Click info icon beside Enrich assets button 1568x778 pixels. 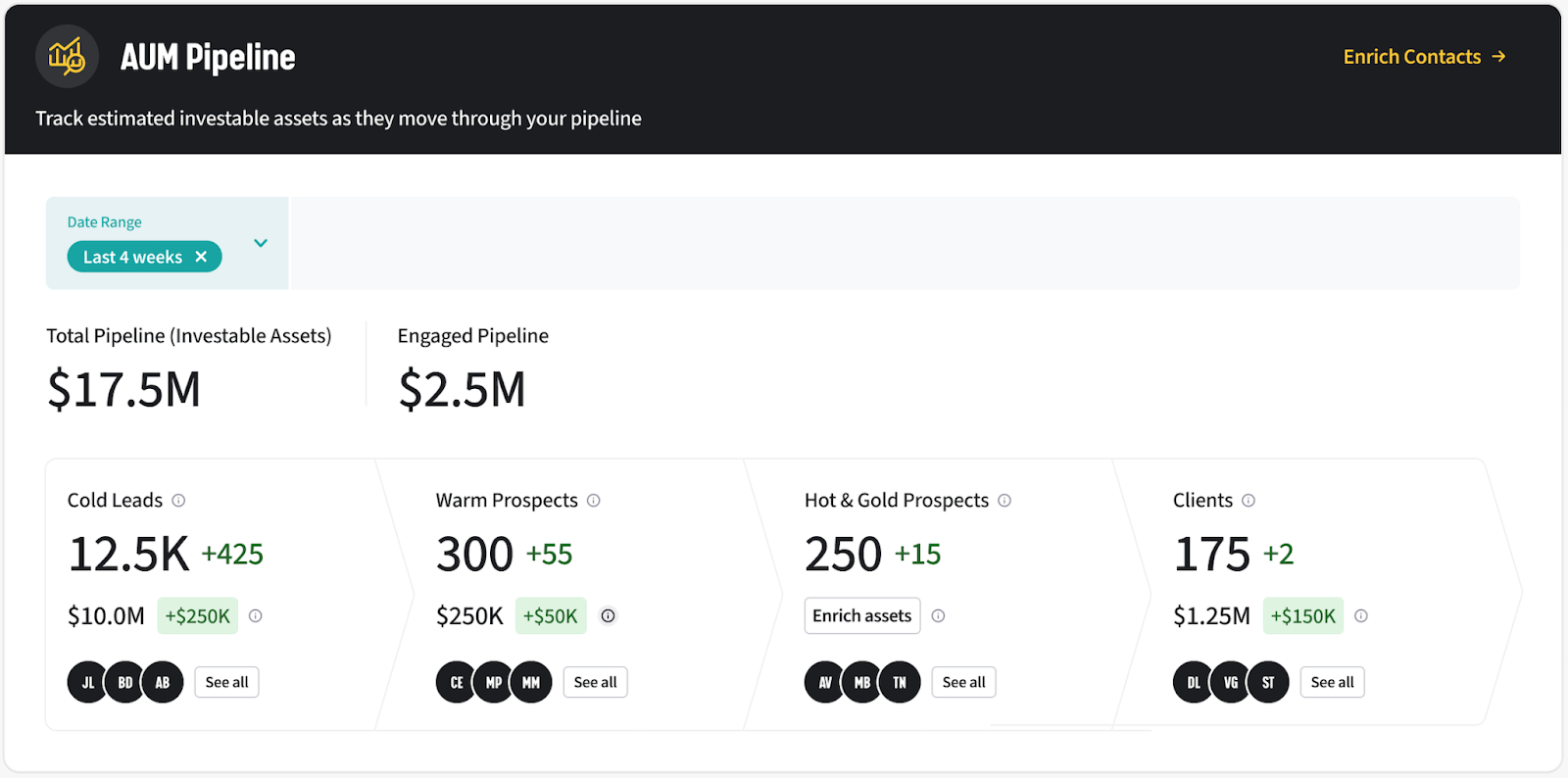938,616
